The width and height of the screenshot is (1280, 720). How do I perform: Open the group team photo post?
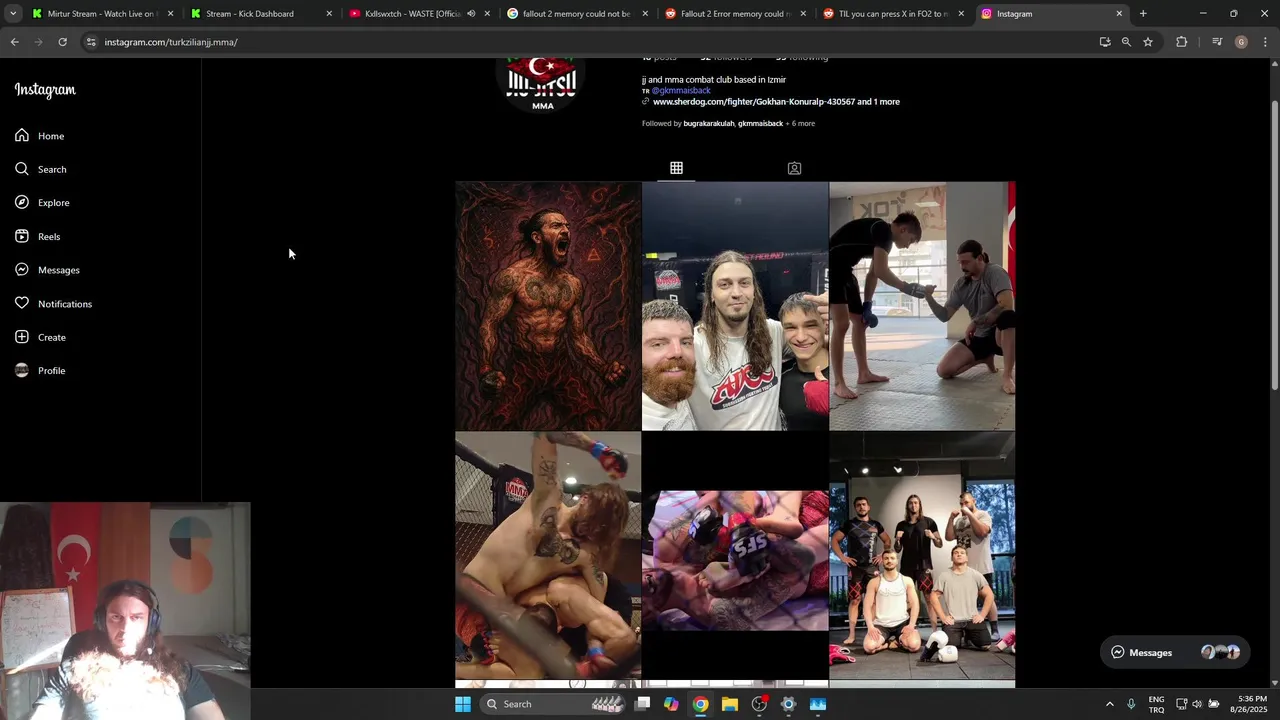coord(922,556)
